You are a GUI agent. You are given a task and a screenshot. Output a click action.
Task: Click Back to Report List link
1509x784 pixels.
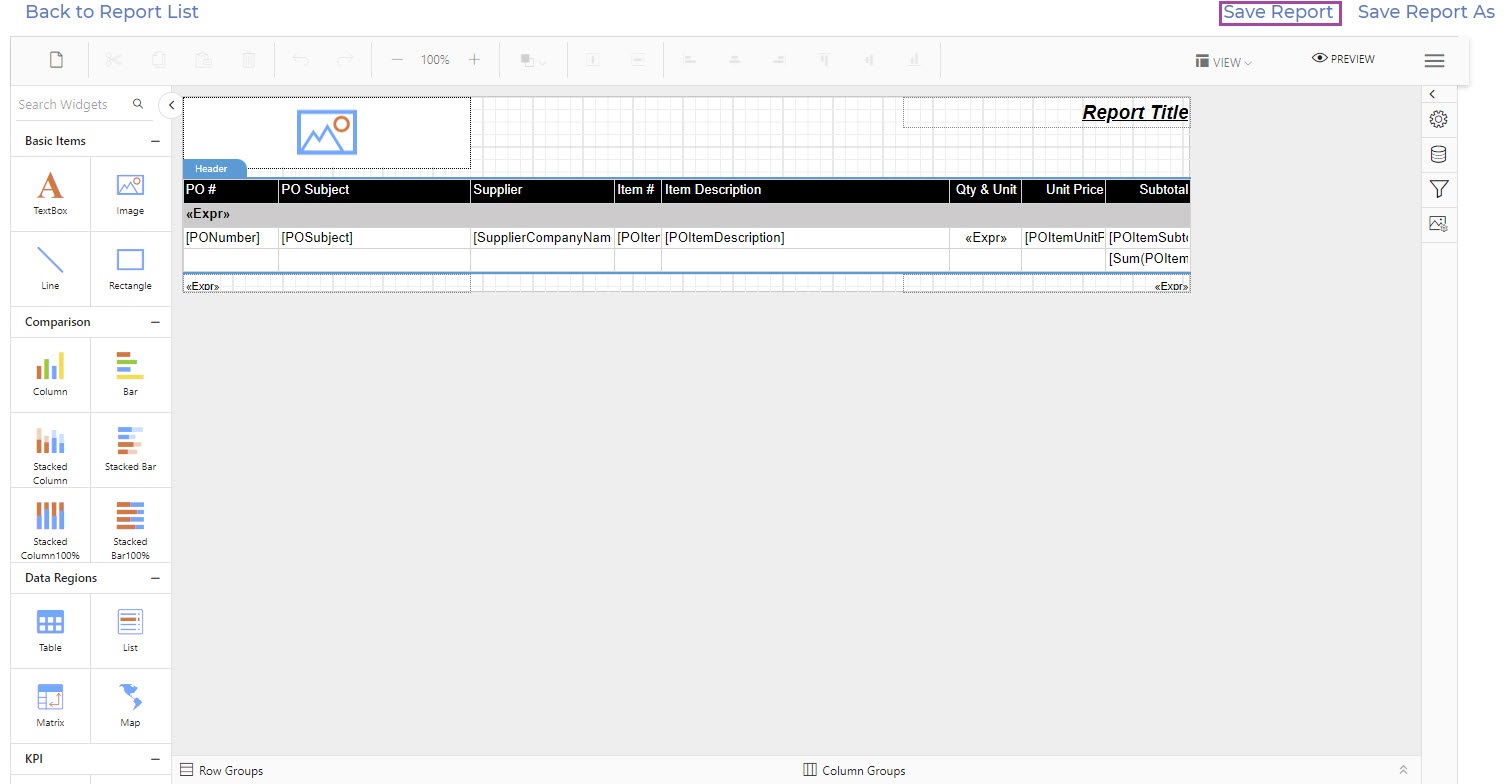(x=112, y=12)
